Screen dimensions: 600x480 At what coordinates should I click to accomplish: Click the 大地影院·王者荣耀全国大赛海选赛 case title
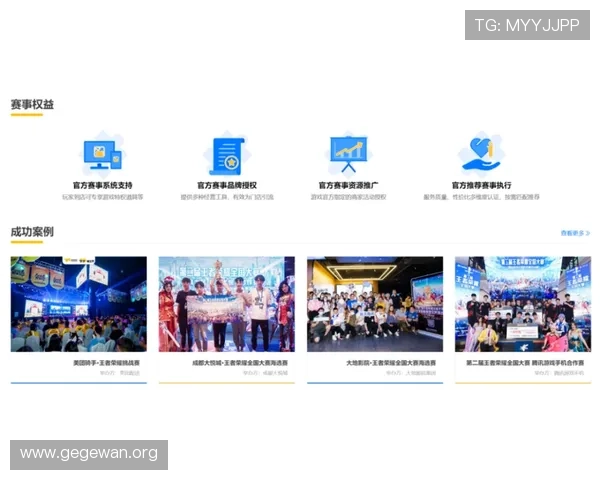[391, 362]
